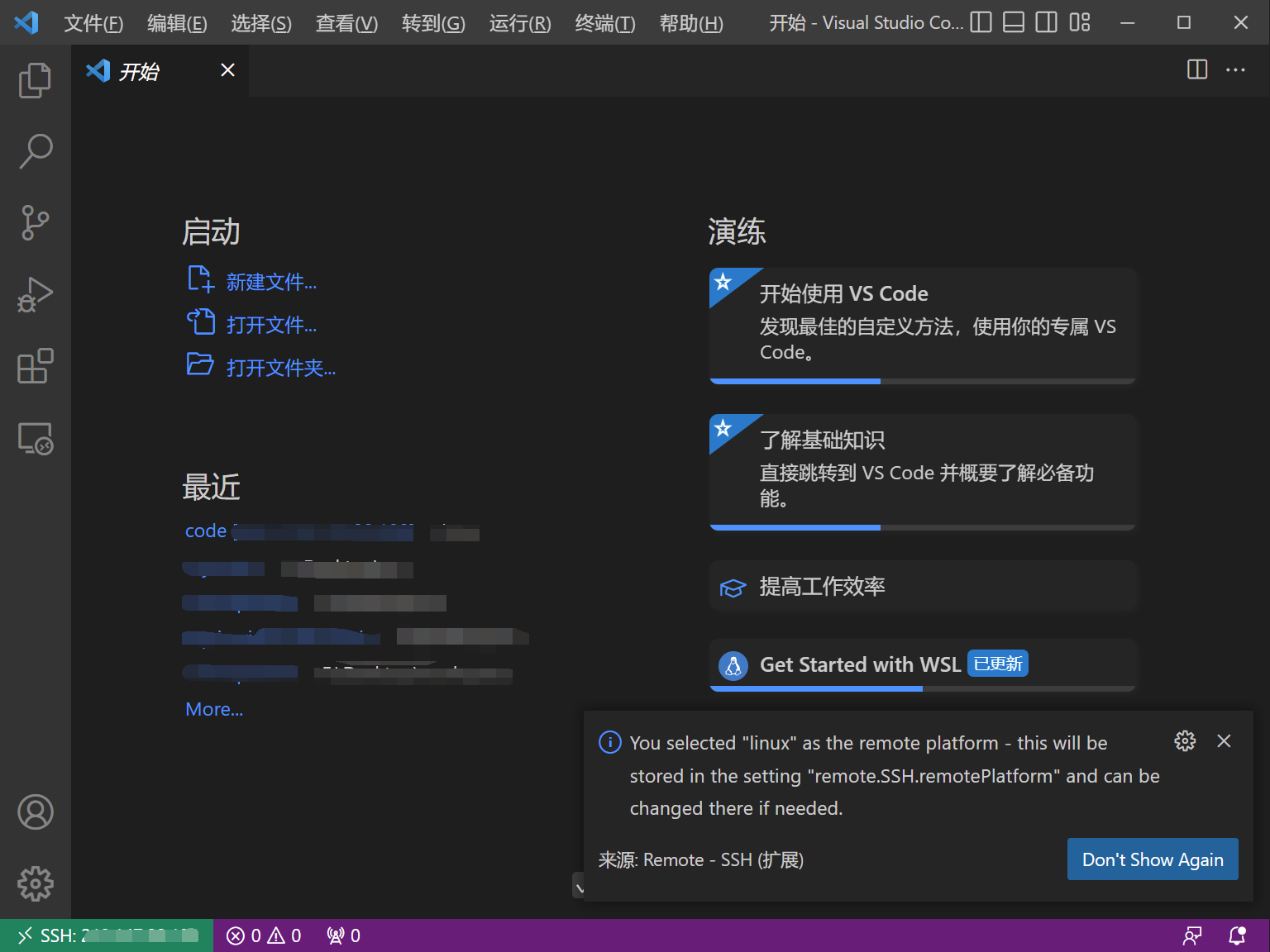Open the Explorer view in activity bar
Viewport: 1270px width, 952px height.
35,80
